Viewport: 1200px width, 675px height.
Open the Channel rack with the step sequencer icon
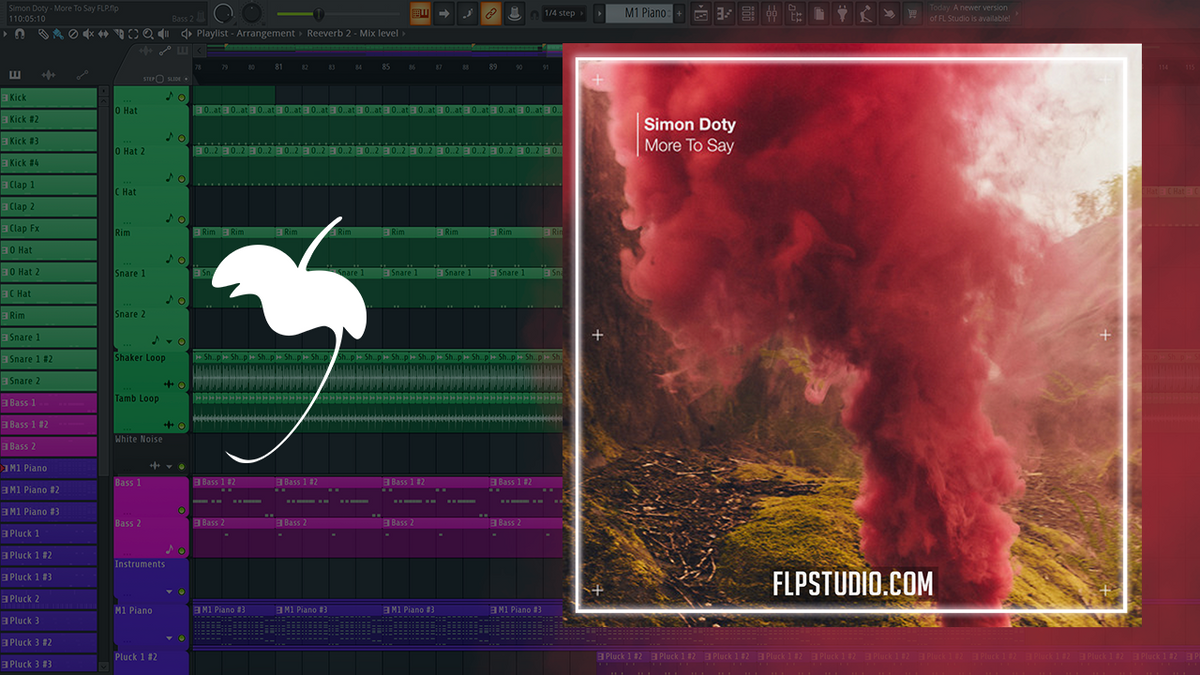pyautogui.click(x=747, y=13)
